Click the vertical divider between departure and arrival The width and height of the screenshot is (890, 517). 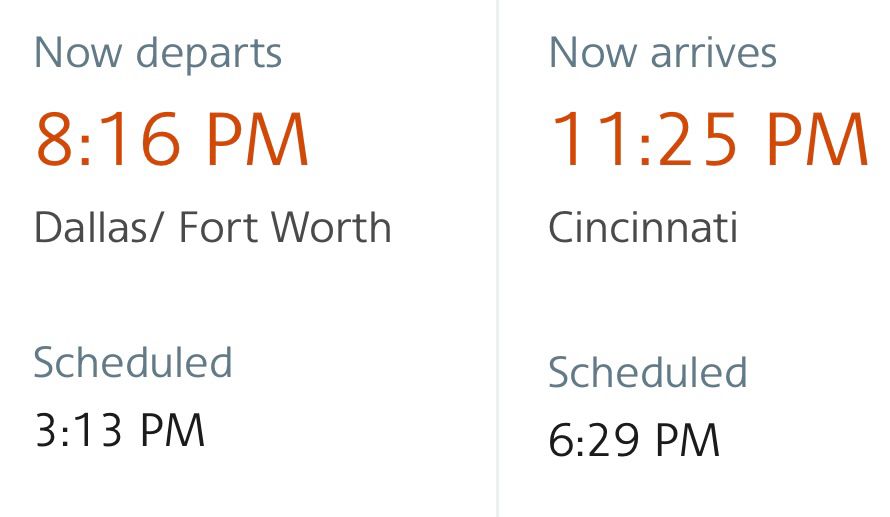498,258
